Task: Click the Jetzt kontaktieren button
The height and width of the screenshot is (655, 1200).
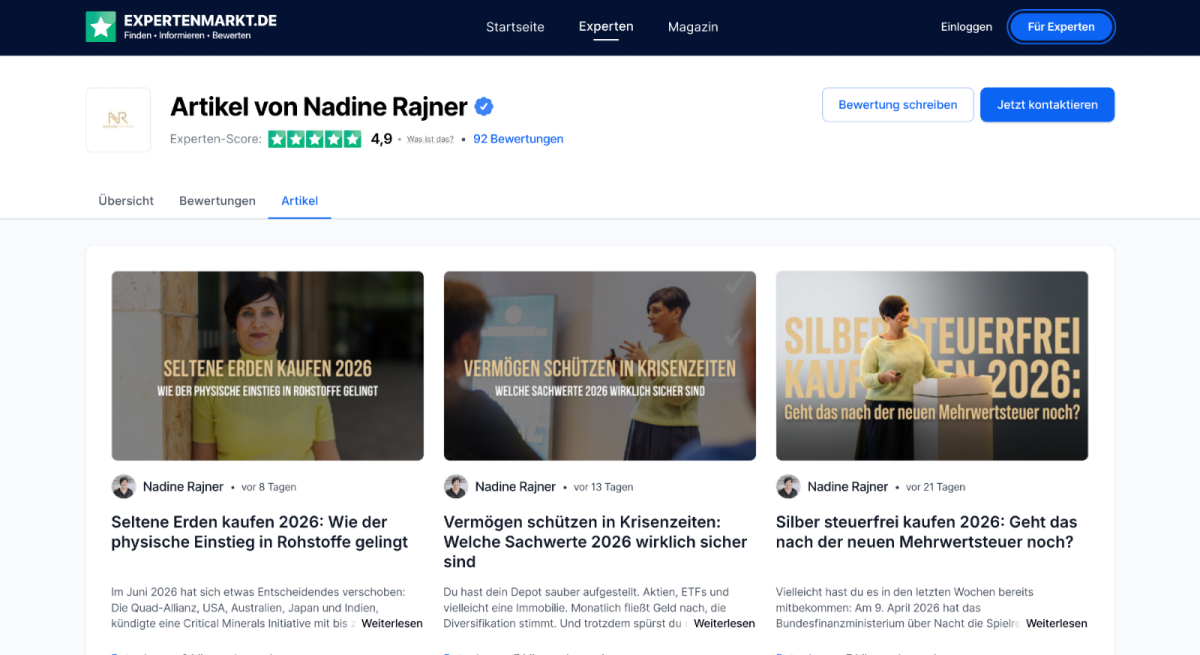Action: [x=1047, y=105]
